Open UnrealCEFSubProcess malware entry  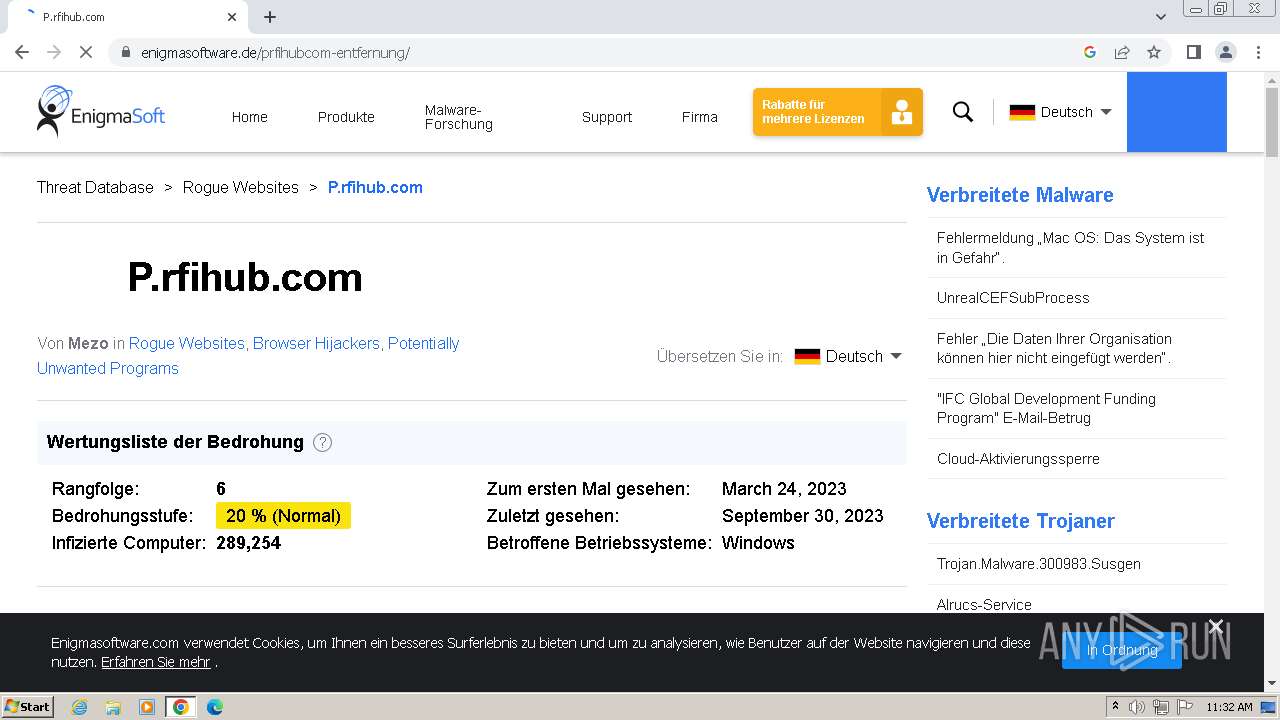coord(1013,298)
